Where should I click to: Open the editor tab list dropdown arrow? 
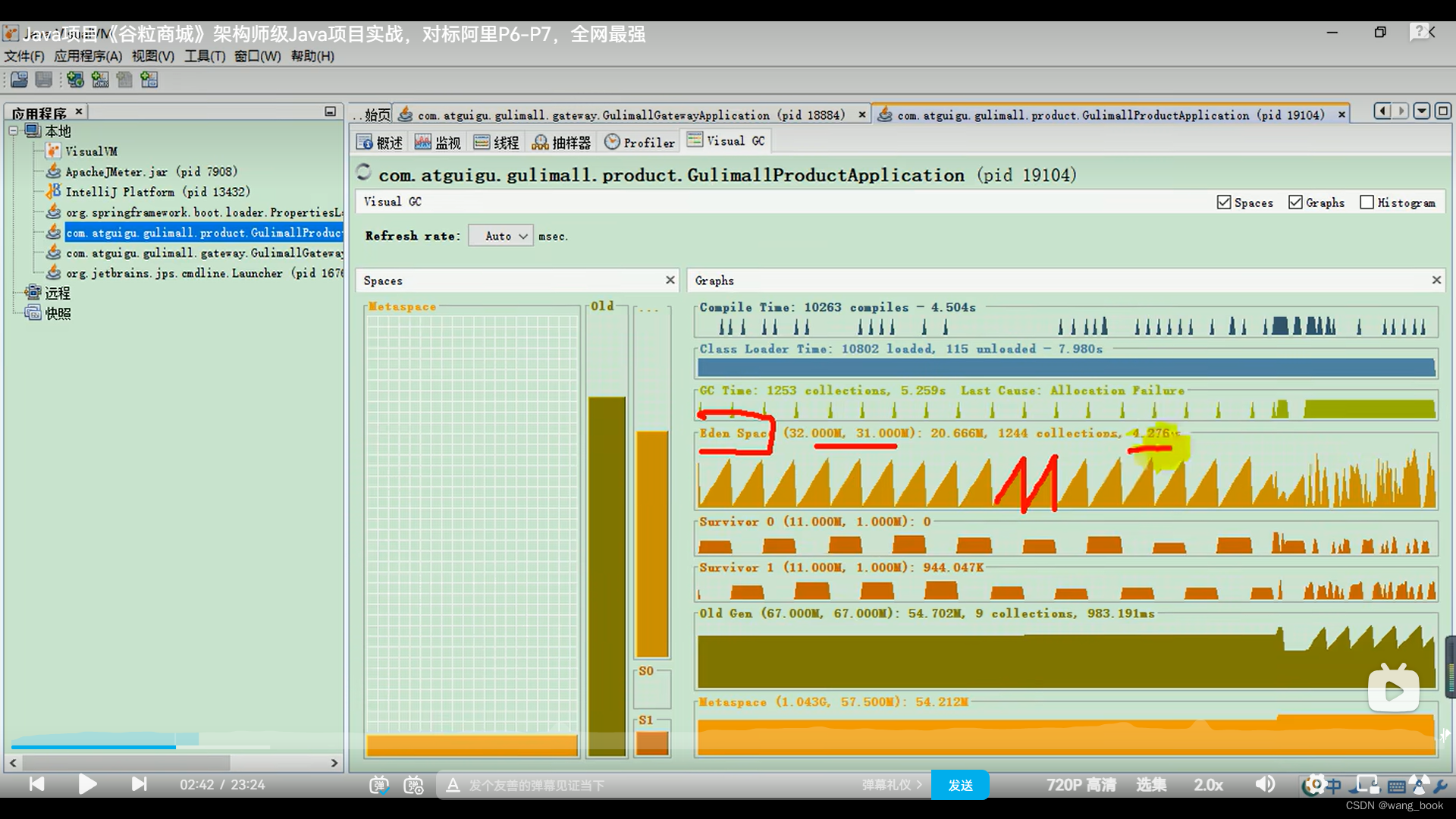click(x=1422, y=111)
